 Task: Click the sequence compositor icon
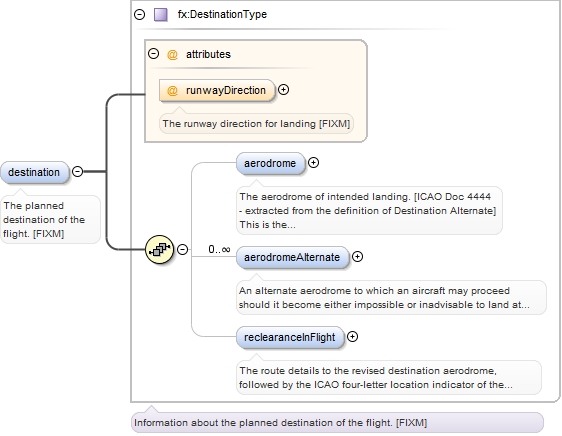159,249
